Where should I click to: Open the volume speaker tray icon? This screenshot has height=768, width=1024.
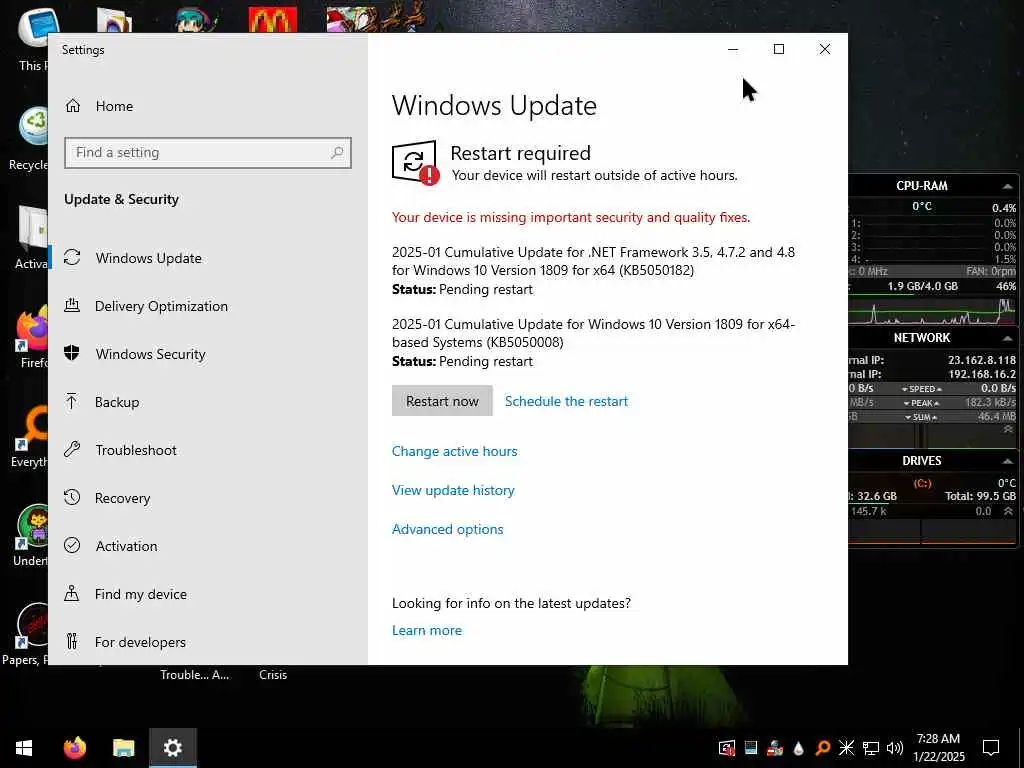pos(895,748)
